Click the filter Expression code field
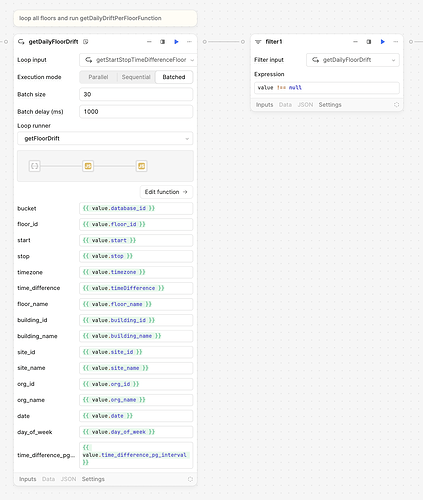The height and width of the screenshot is (500, 423). [327, 88]
